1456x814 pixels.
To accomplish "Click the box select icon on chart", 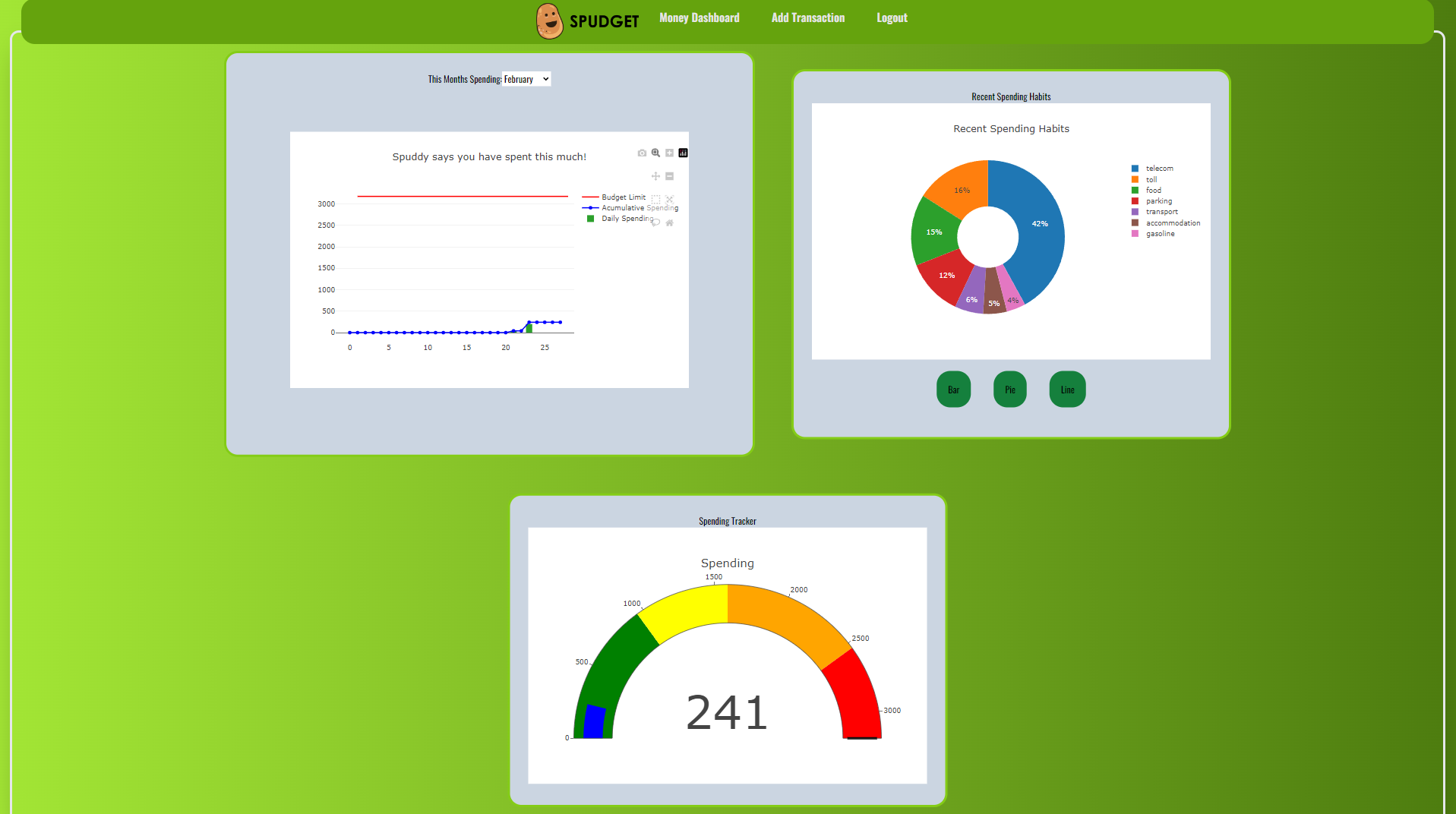I will tap(655, 199).
